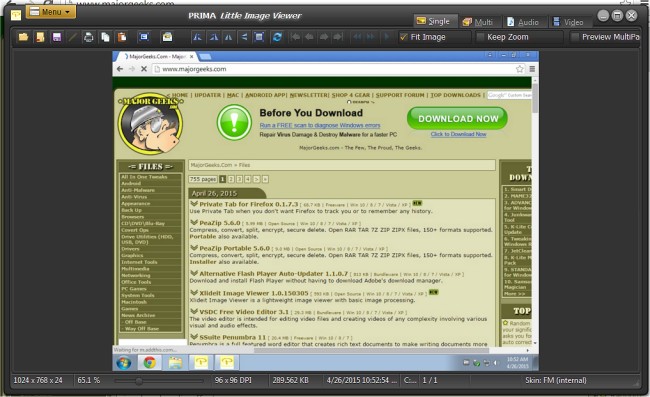Save image with the floppy disk icon
Viewport: 650px width, 397px height.
click(x=57, y=37)
